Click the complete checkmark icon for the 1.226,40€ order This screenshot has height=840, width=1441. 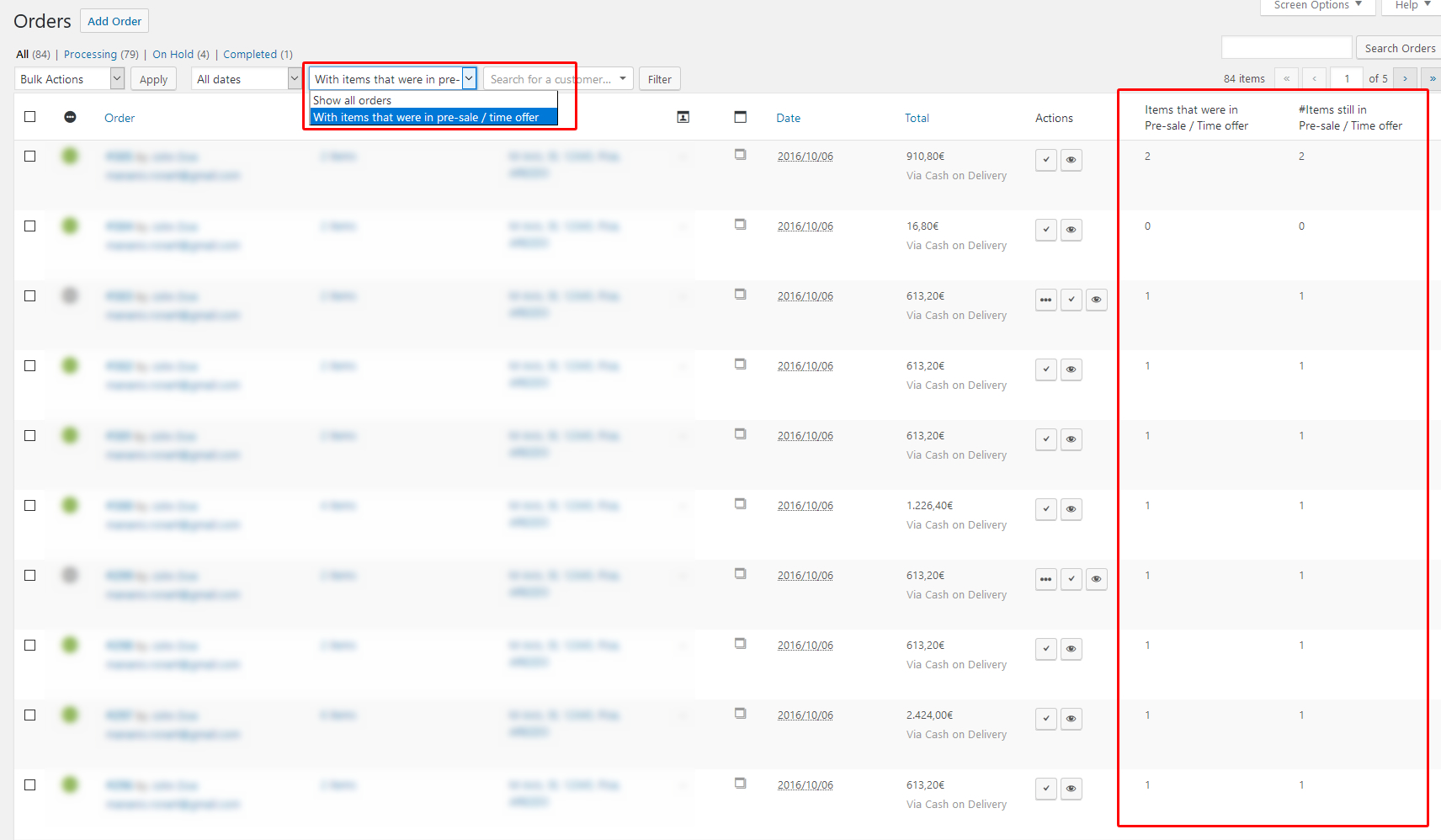pos(1045,509)
